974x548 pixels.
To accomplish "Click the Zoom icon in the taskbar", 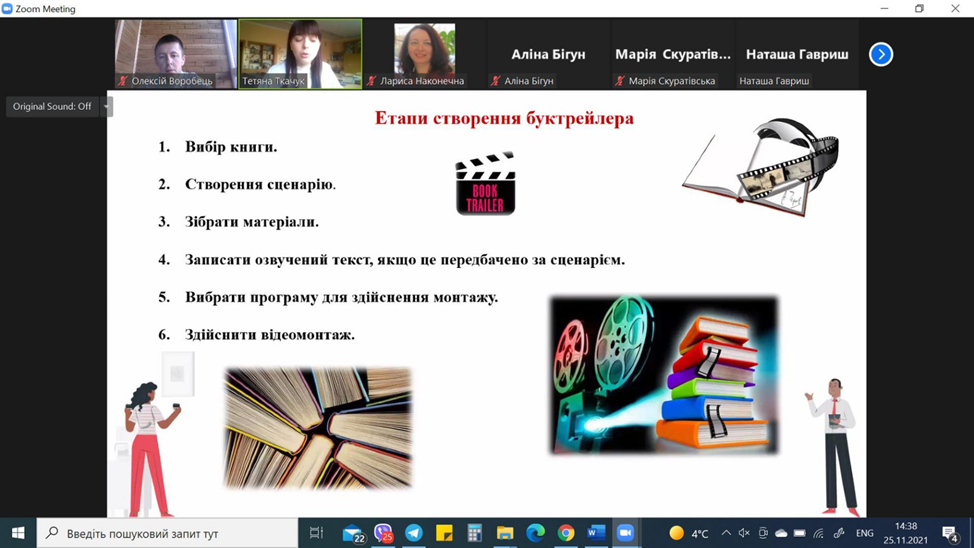I will 626,533.
